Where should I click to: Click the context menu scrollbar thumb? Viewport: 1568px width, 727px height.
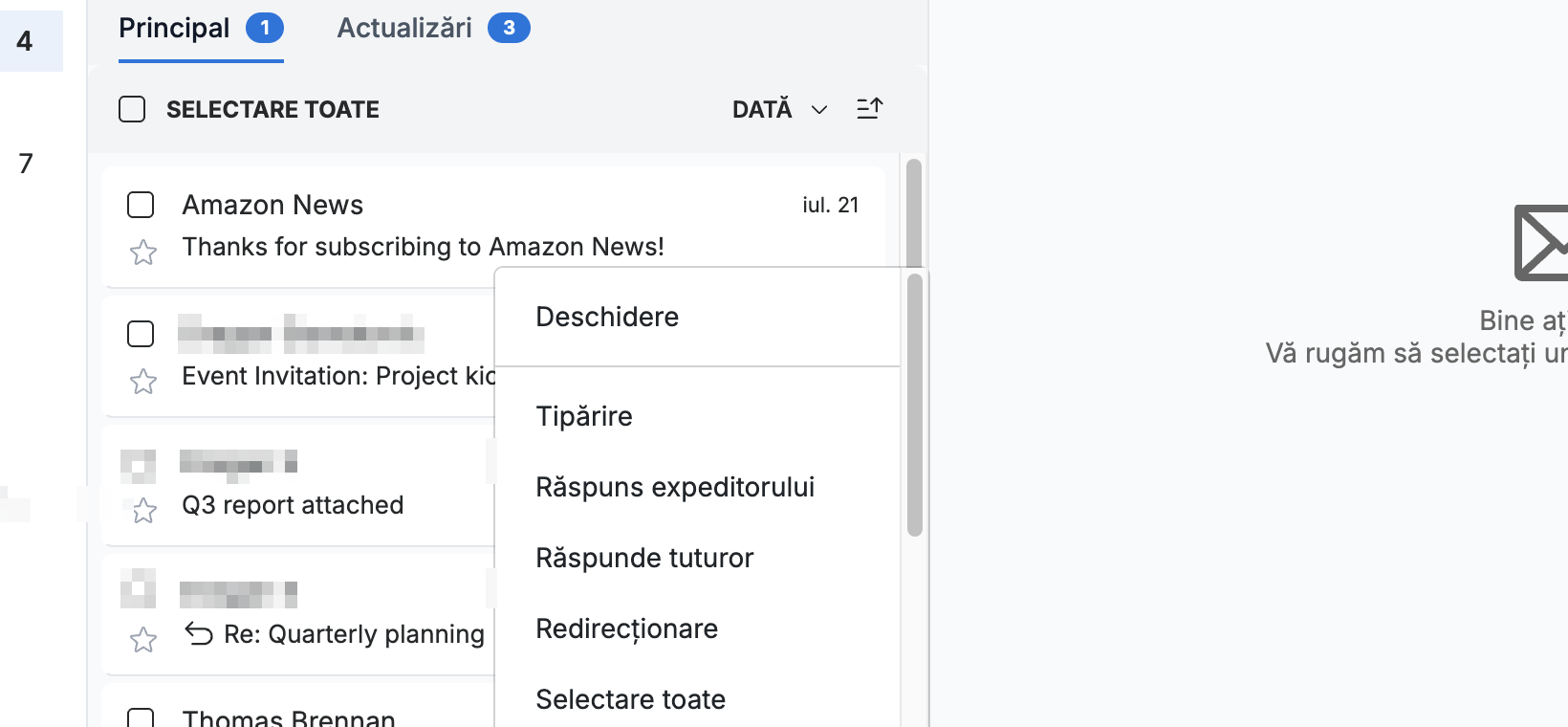915,405
